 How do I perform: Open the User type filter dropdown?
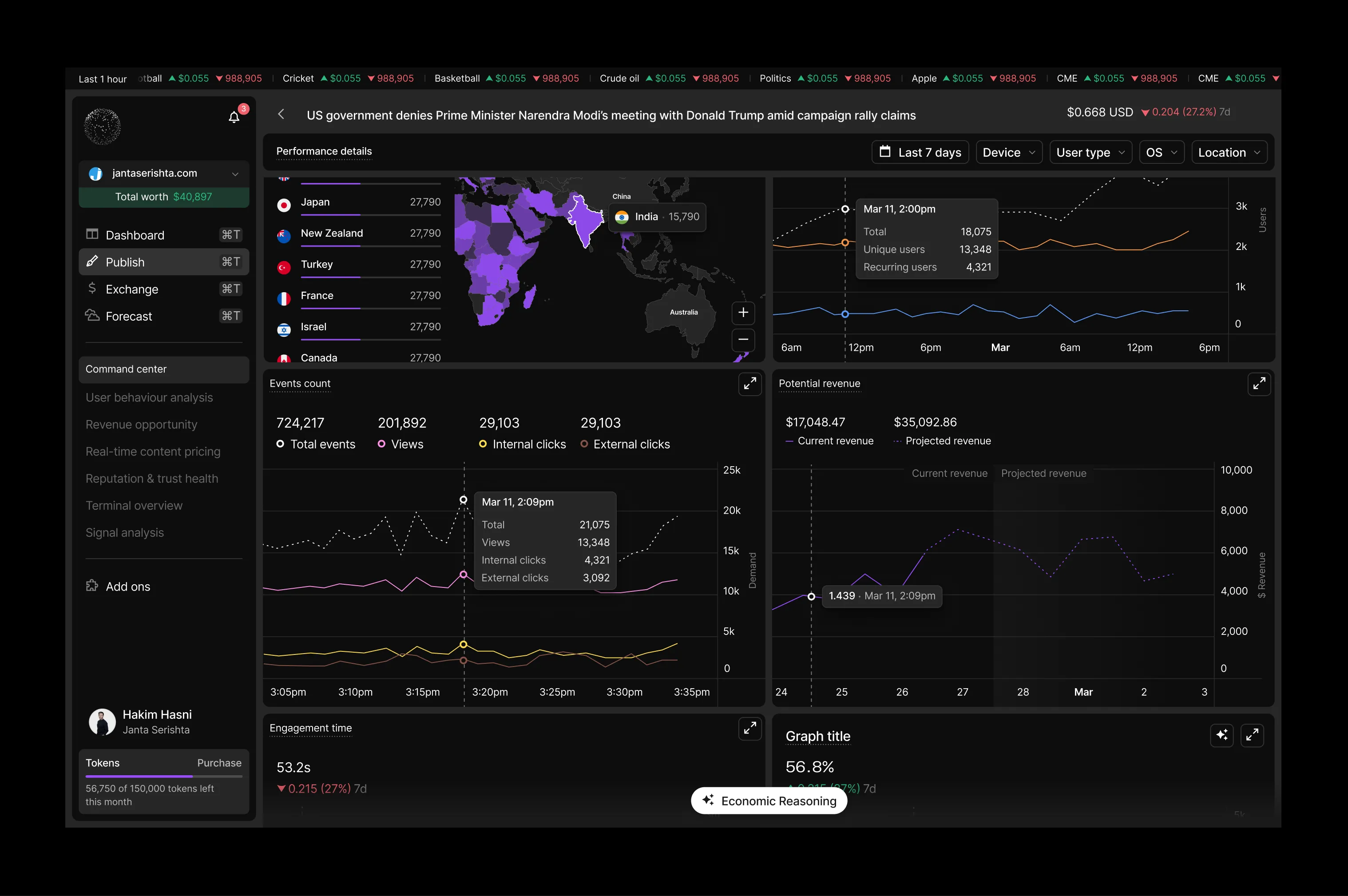(1090, 152)
